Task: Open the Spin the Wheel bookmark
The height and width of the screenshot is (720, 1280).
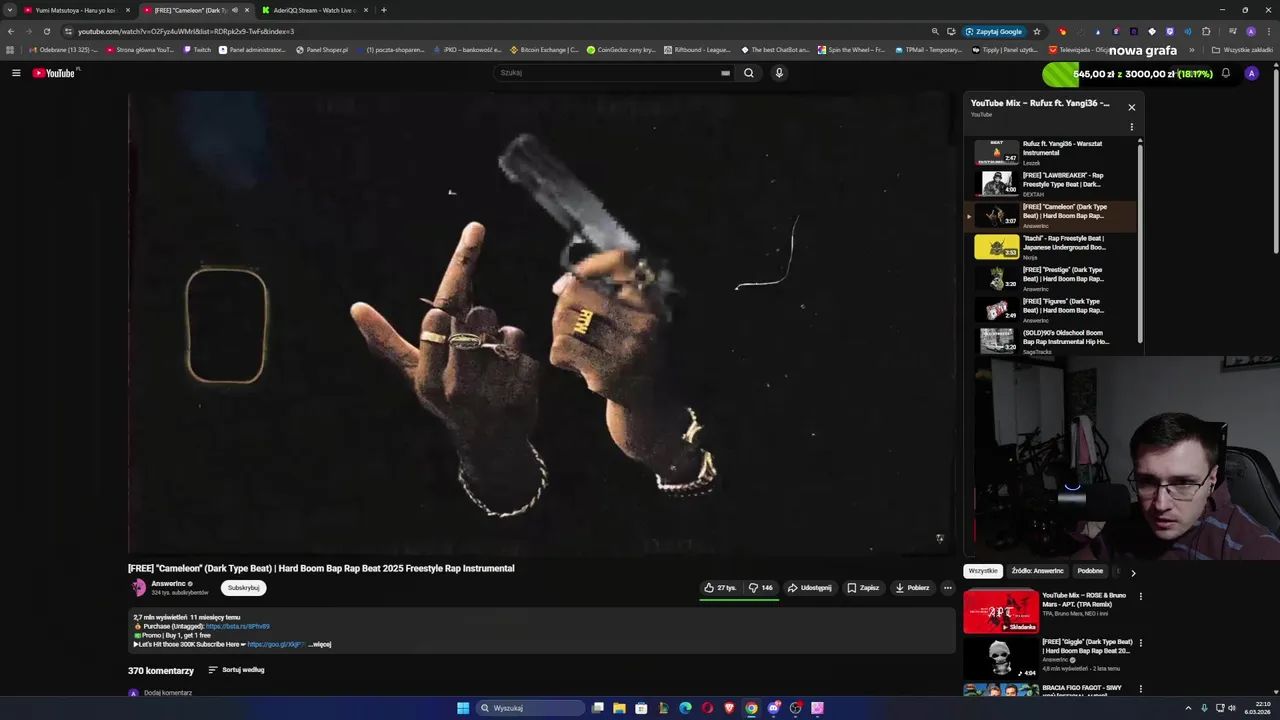Action: [x=851, y=50]
